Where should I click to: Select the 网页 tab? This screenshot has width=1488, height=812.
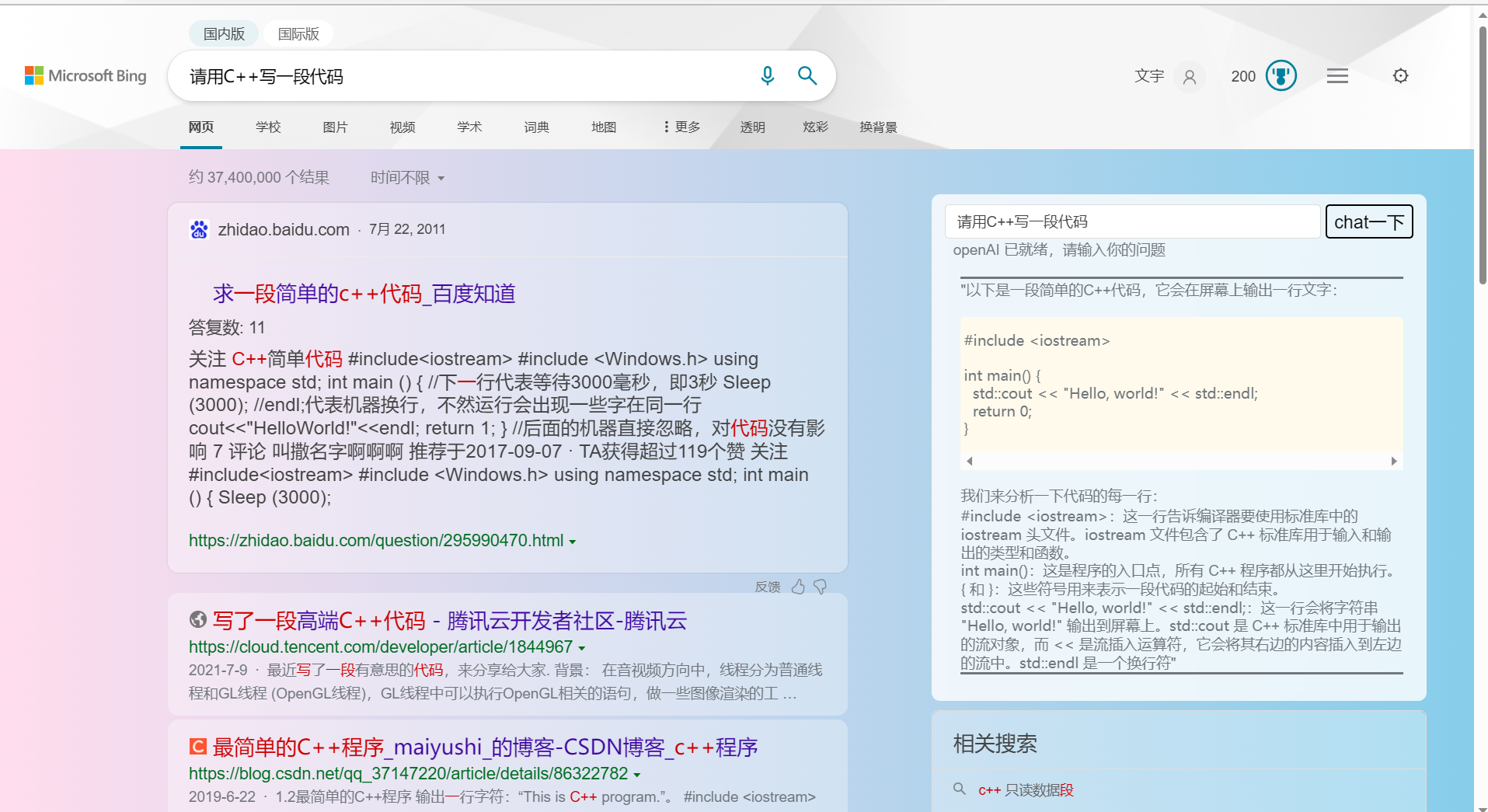201,127
